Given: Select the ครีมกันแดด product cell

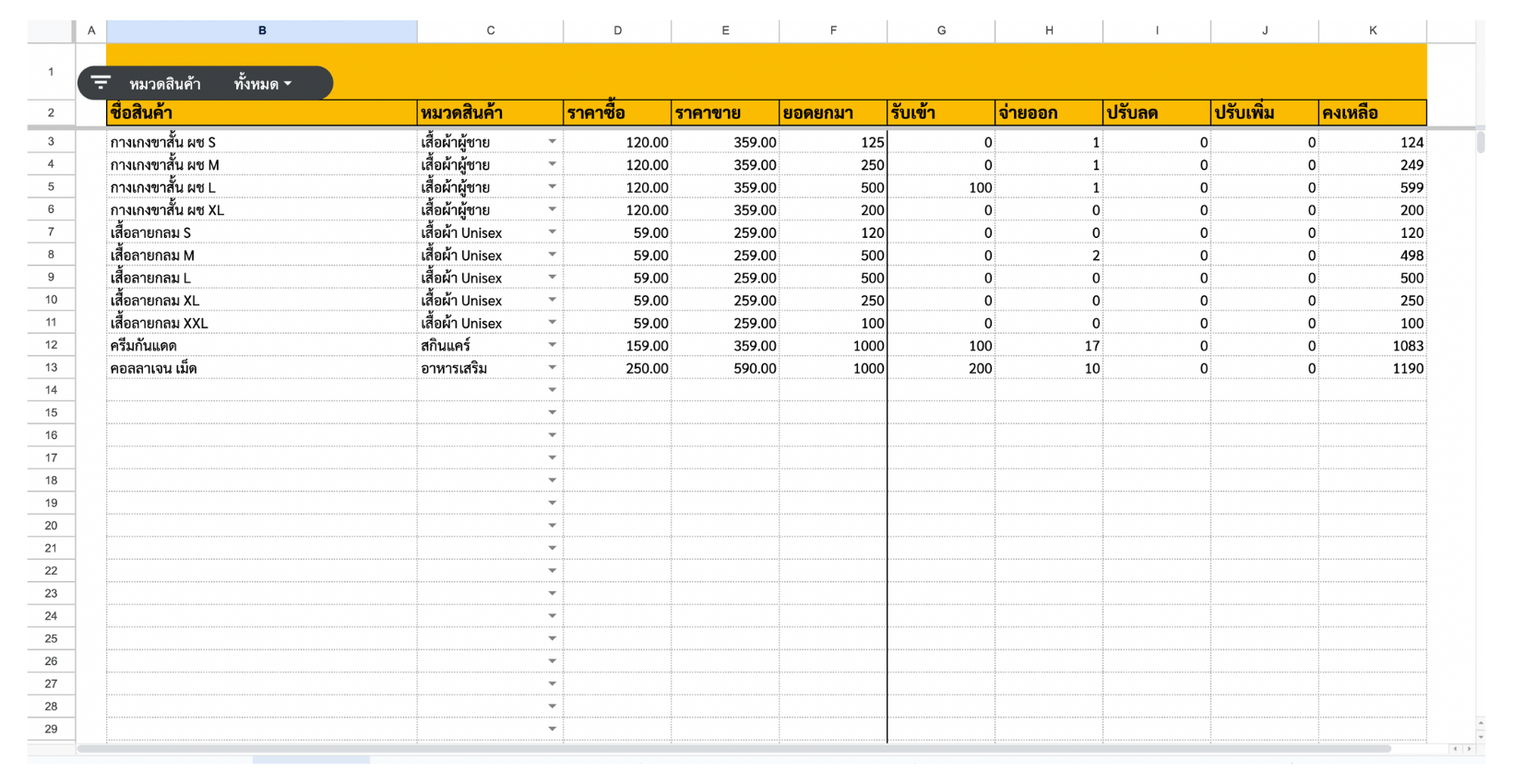Looking at the screenshot, I should pos(262,345).
